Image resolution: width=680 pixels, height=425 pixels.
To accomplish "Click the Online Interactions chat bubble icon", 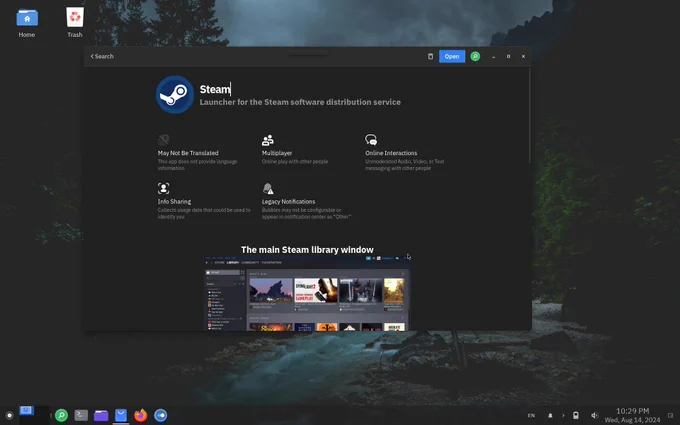I will tap(371, 140).
